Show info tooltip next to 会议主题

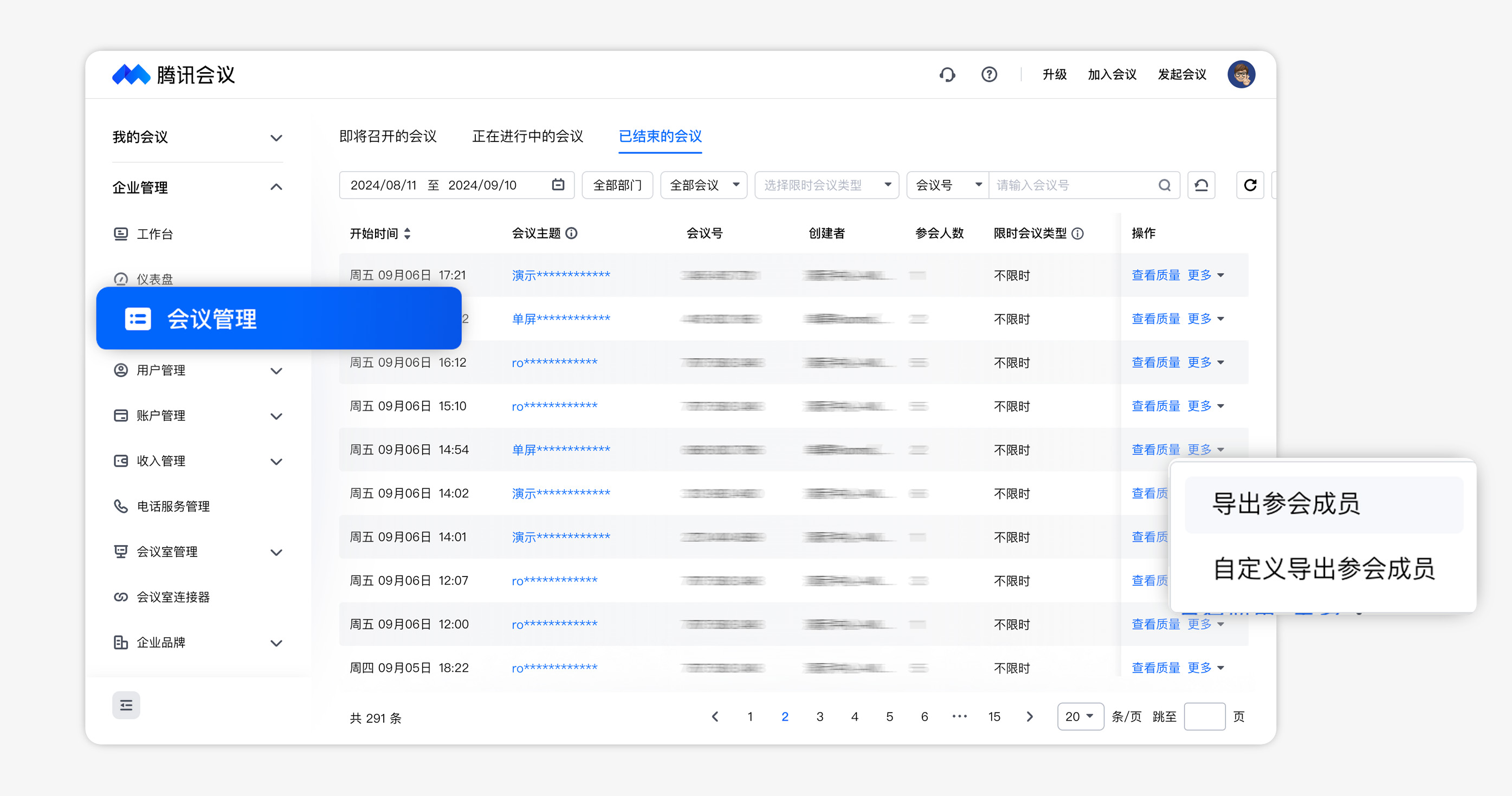[x=571, y=233]
